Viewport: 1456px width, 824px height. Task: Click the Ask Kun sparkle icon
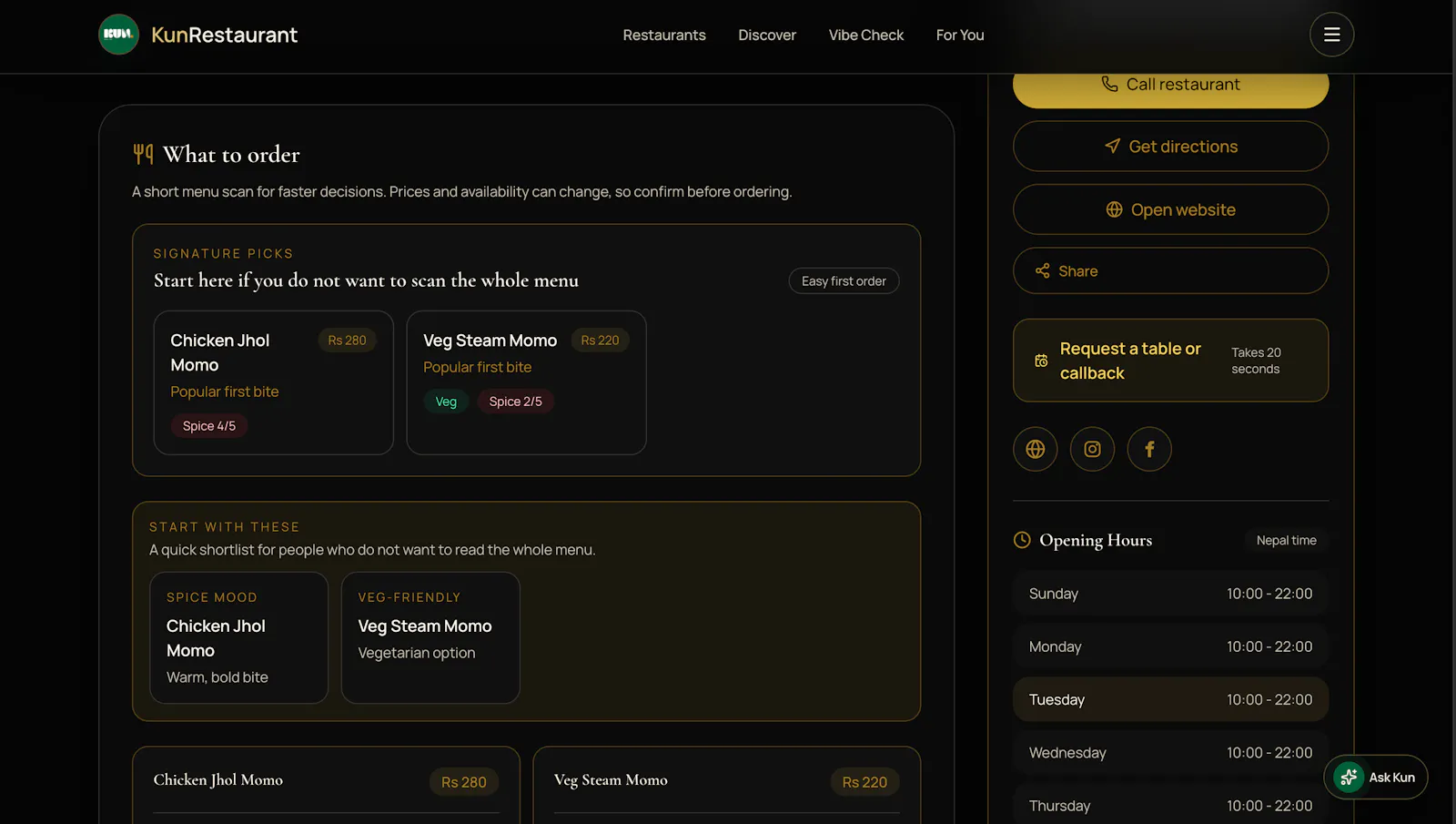click(x=1349, y=777)
